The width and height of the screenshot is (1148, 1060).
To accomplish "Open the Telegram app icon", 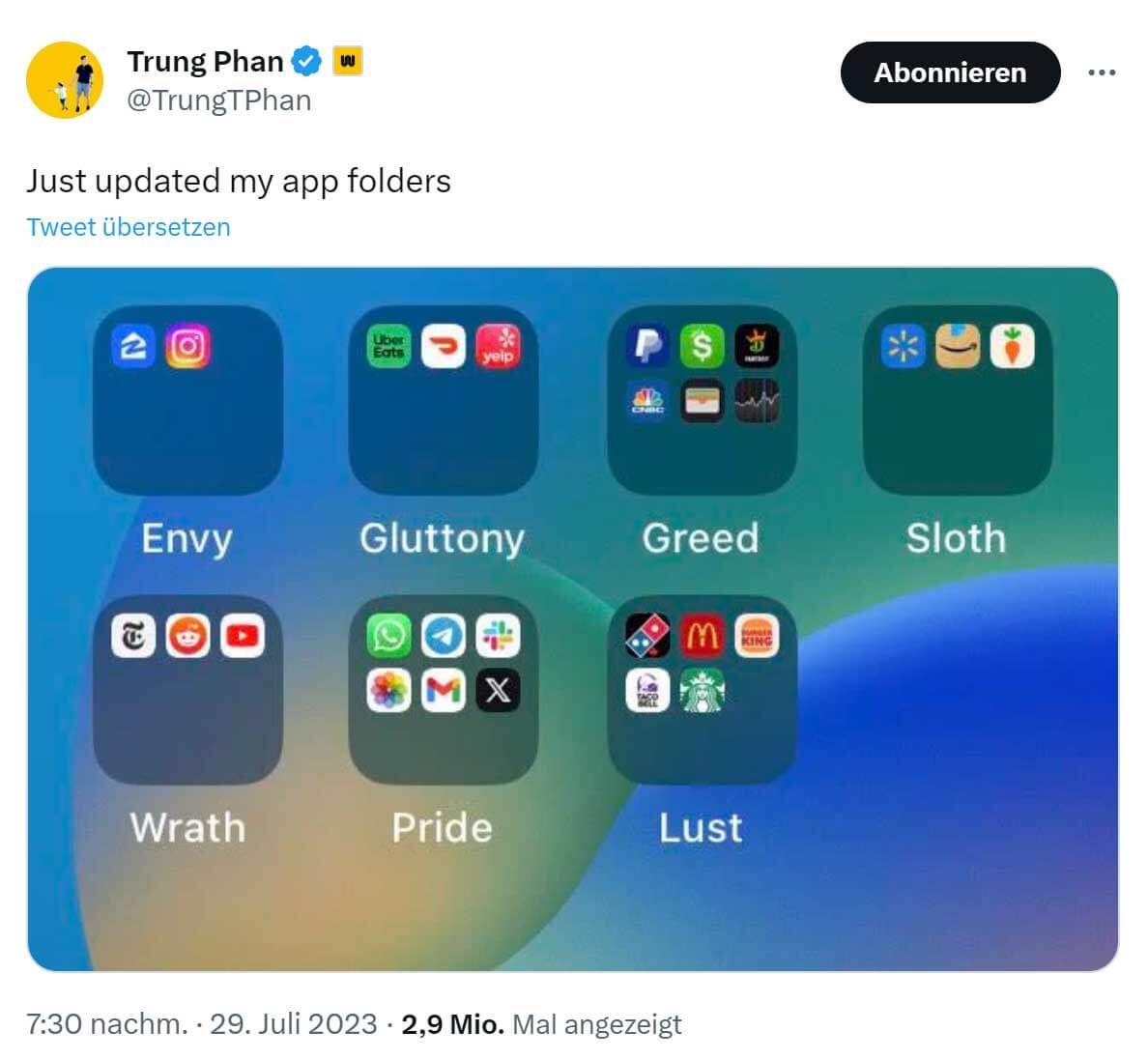I will click(444, 636).
